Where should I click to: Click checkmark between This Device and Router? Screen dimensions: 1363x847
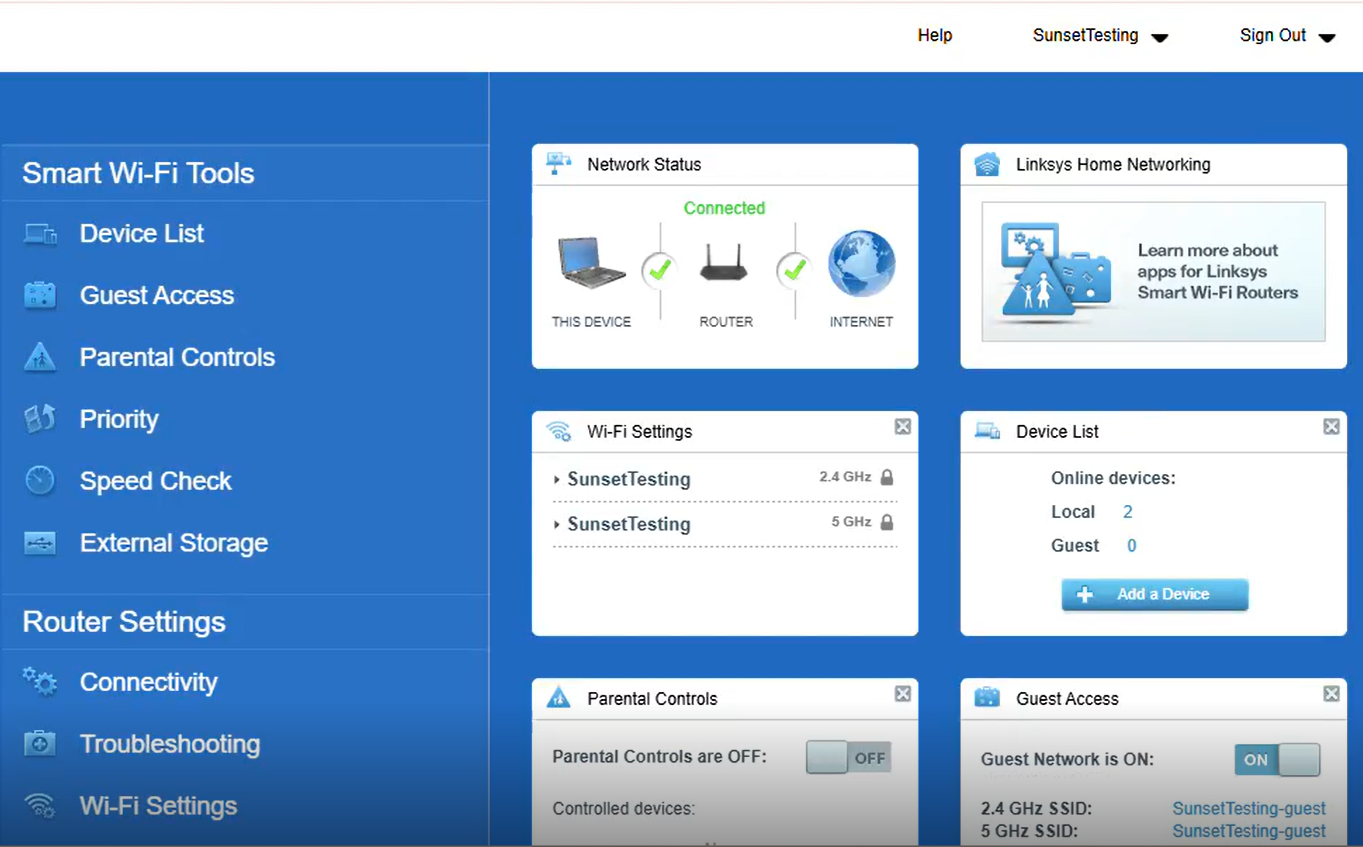(x=659, y=269)
